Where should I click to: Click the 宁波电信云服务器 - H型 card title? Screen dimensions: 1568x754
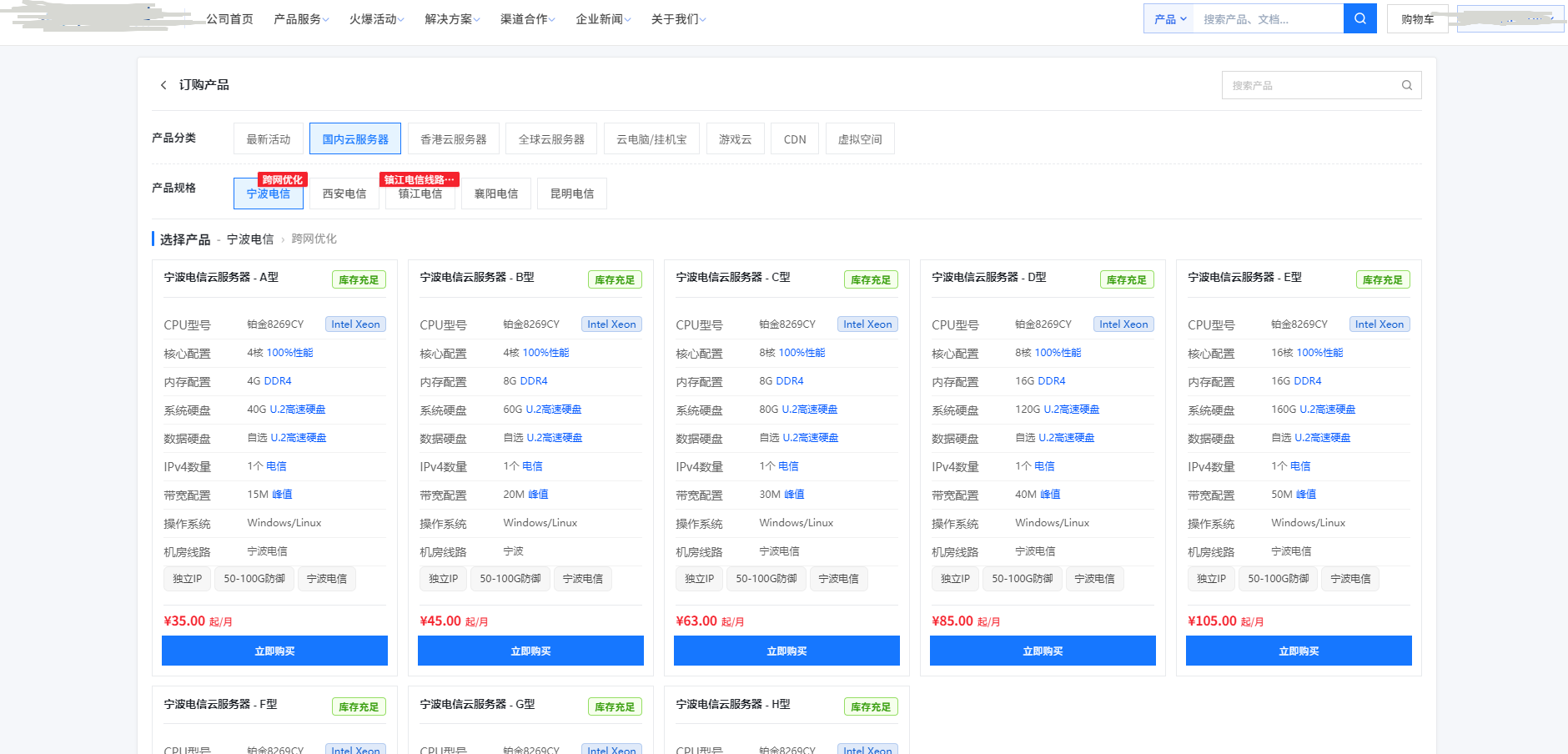pyautogui.click(x=733, y=704)
